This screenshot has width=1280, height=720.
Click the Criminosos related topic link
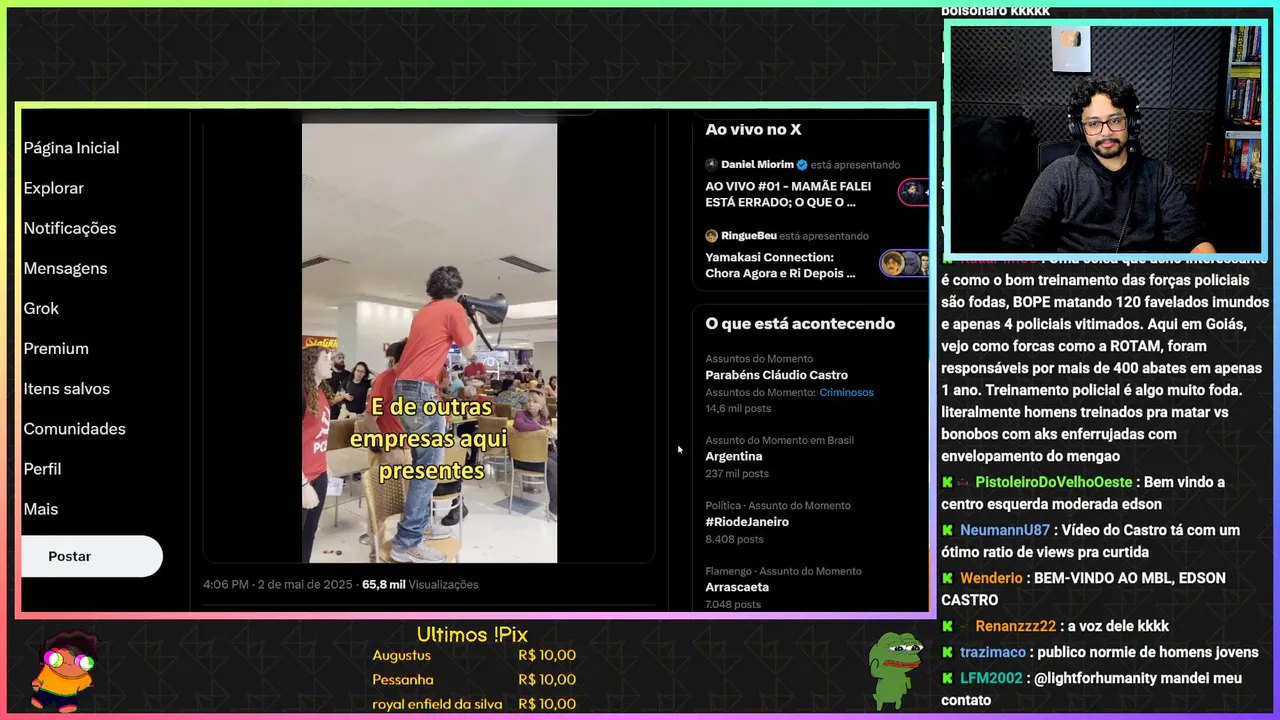point(846,392)
